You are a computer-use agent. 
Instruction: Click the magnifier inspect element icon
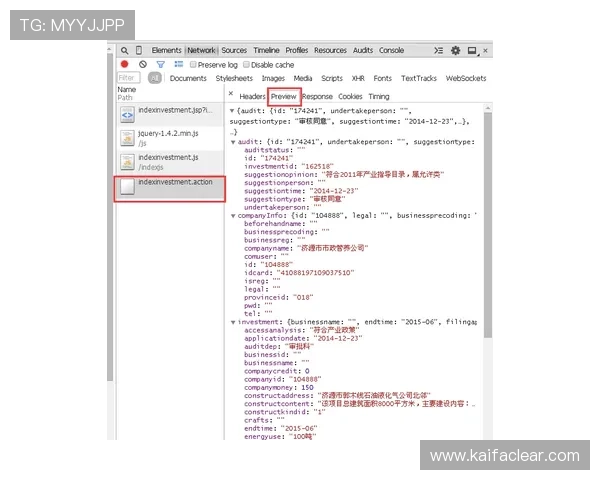click(x=124, y=51)
